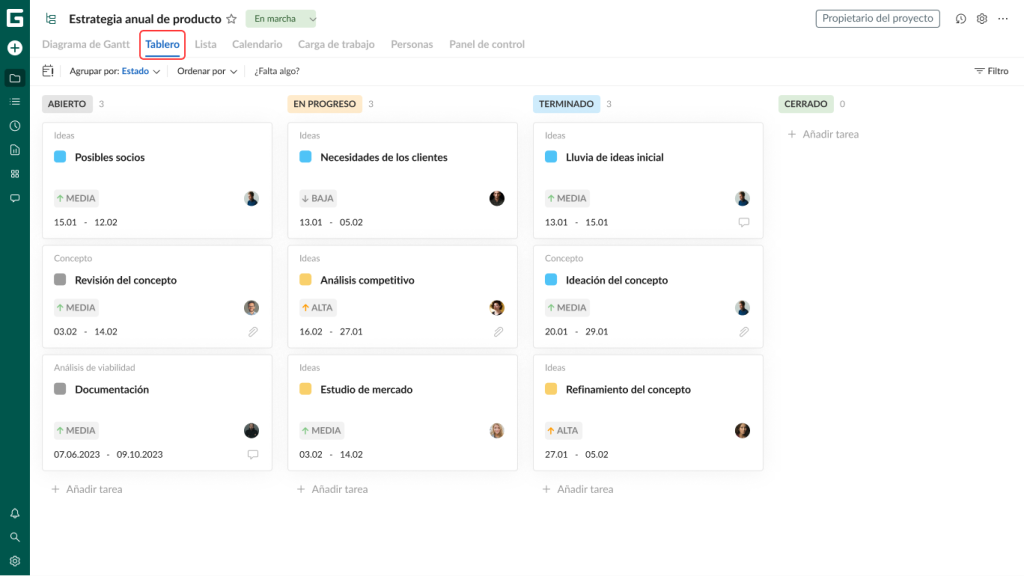1024x576 pixels.
Task: Click the green plus create button in the sidebar
Action: pos(14,48)
